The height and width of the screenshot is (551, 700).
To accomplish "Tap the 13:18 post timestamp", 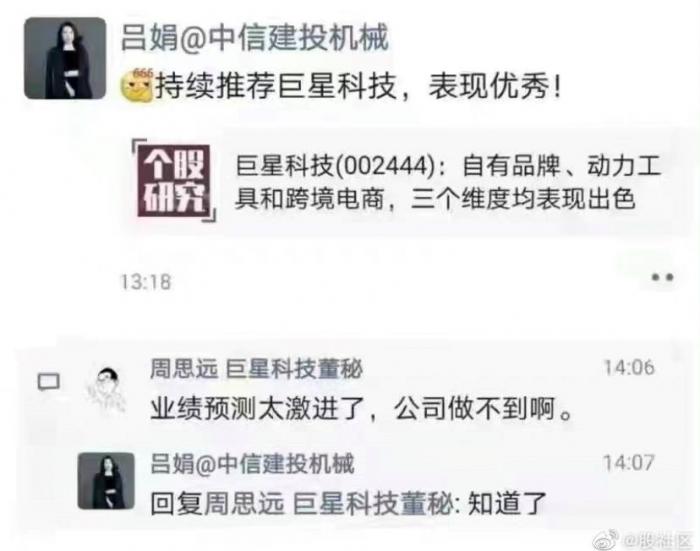I will coord(146,282).
